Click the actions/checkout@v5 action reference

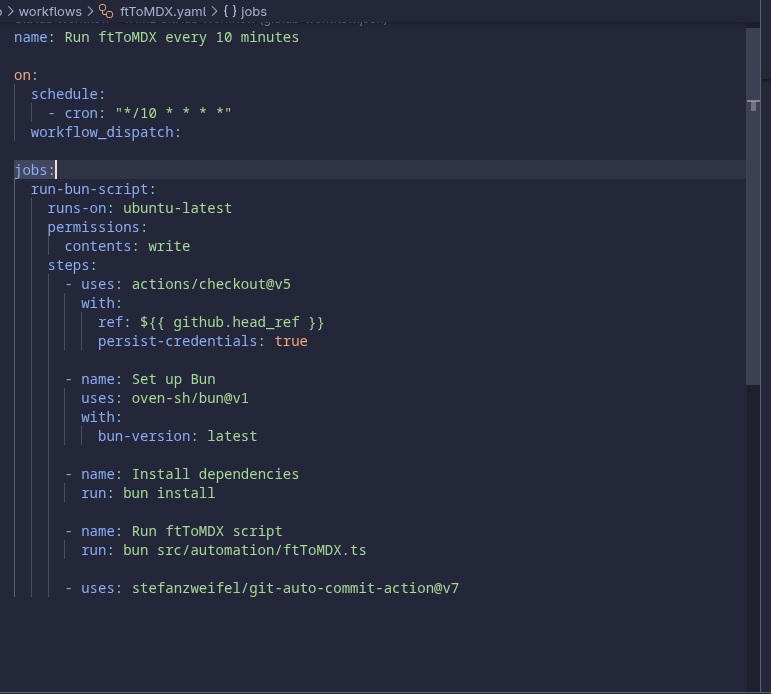point(211,284)
